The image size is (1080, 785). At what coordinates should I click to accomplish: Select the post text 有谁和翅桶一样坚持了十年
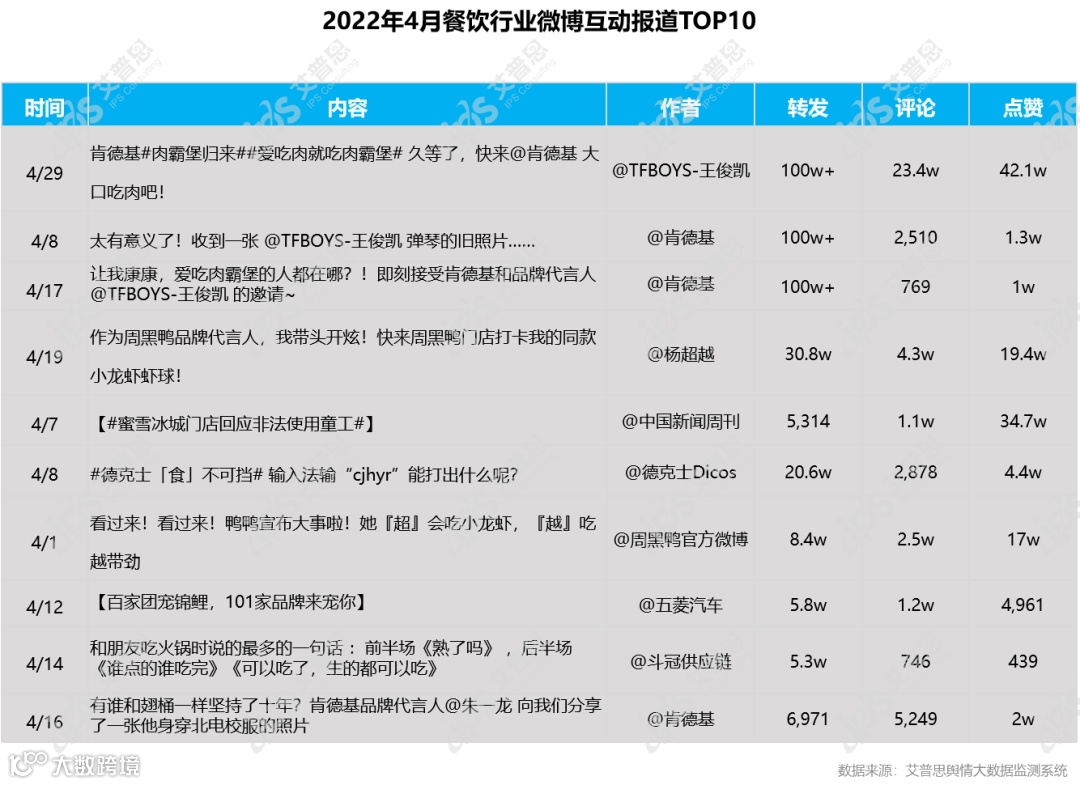(346, 715)
